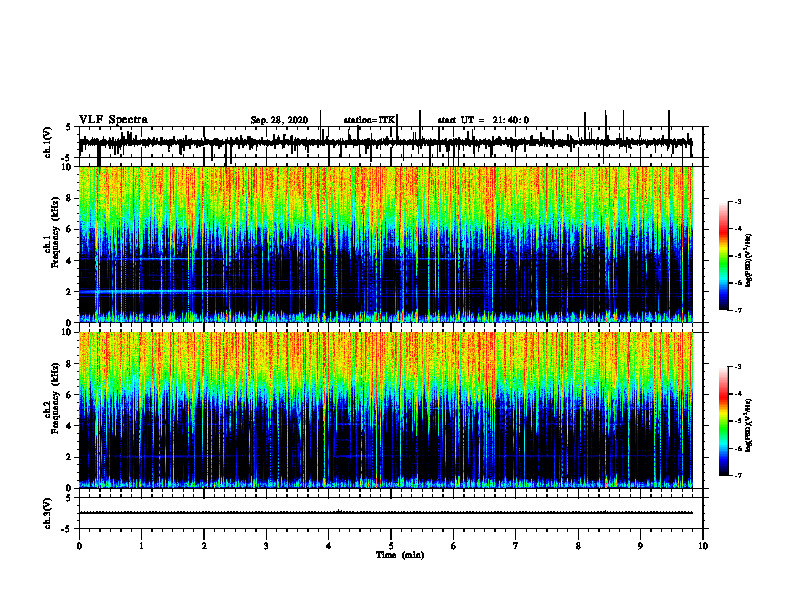
Task: Click the ch.2 spectrogram panel
Action: coord(386,410)
